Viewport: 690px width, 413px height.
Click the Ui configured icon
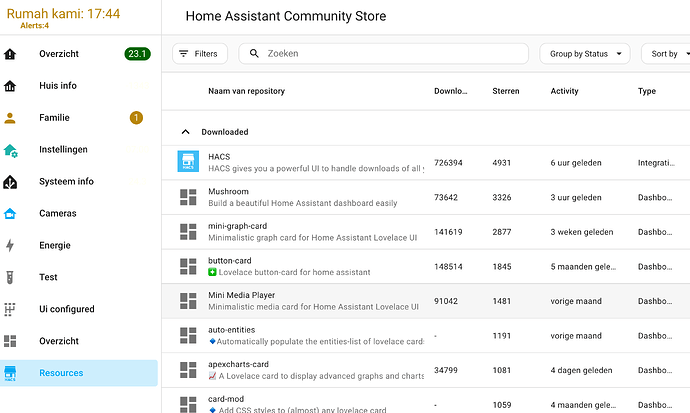(10, 309)
